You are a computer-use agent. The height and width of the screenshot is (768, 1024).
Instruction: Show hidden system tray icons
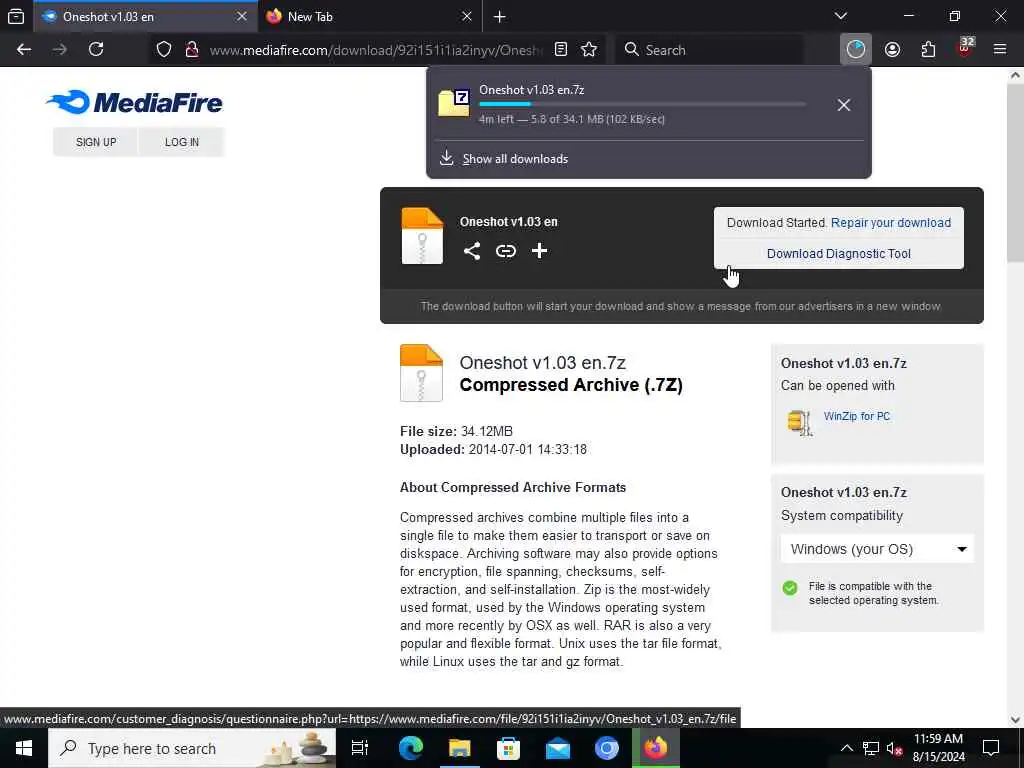point(846,748)
